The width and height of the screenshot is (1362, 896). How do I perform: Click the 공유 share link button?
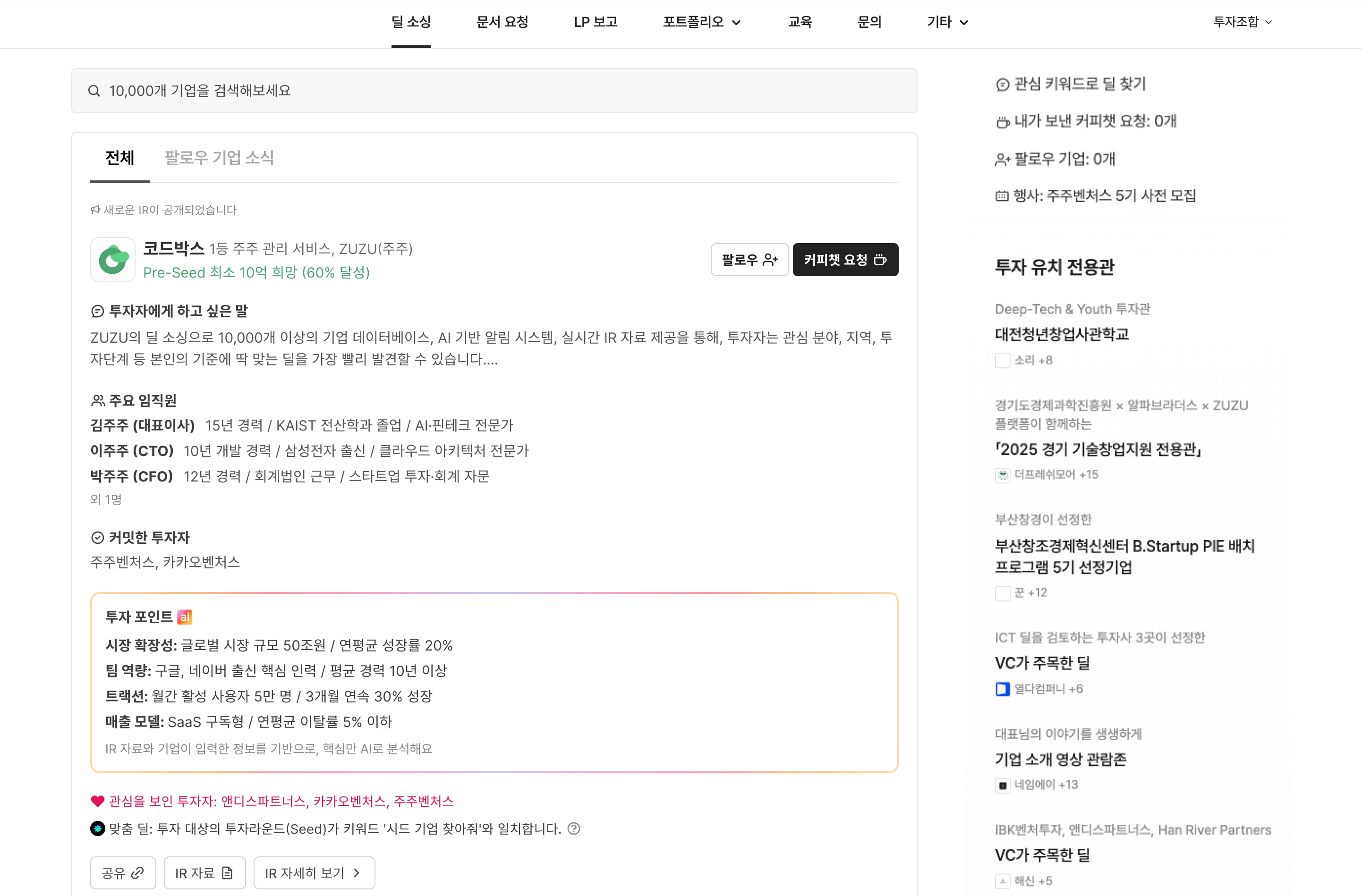tap(122, 872)
